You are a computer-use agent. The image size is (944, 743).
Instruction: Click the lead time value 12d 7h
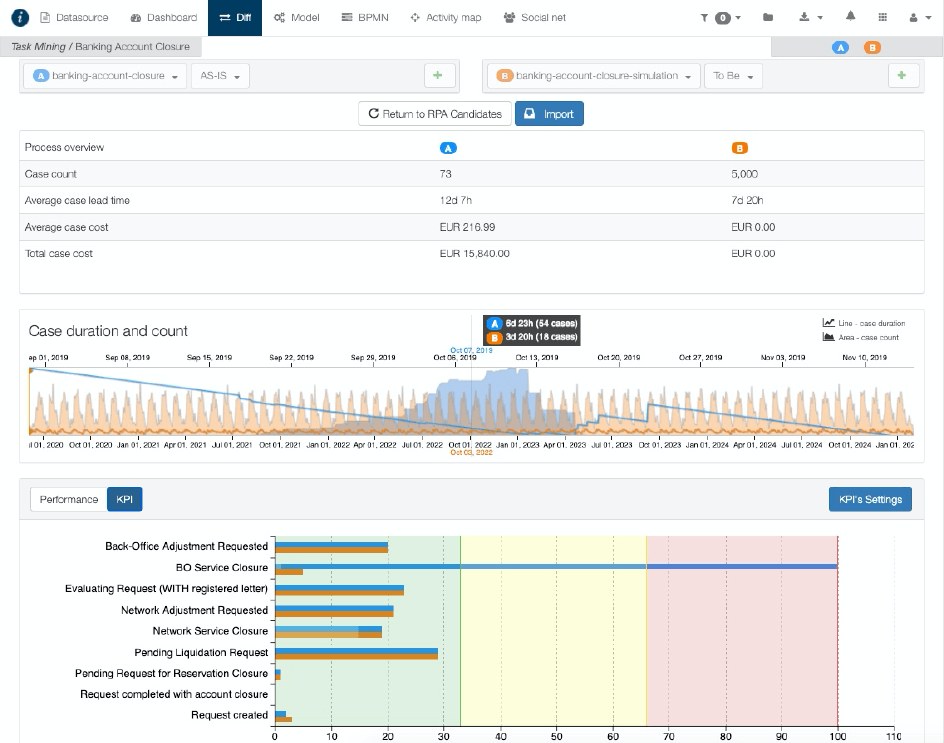[x=456, y=201]
